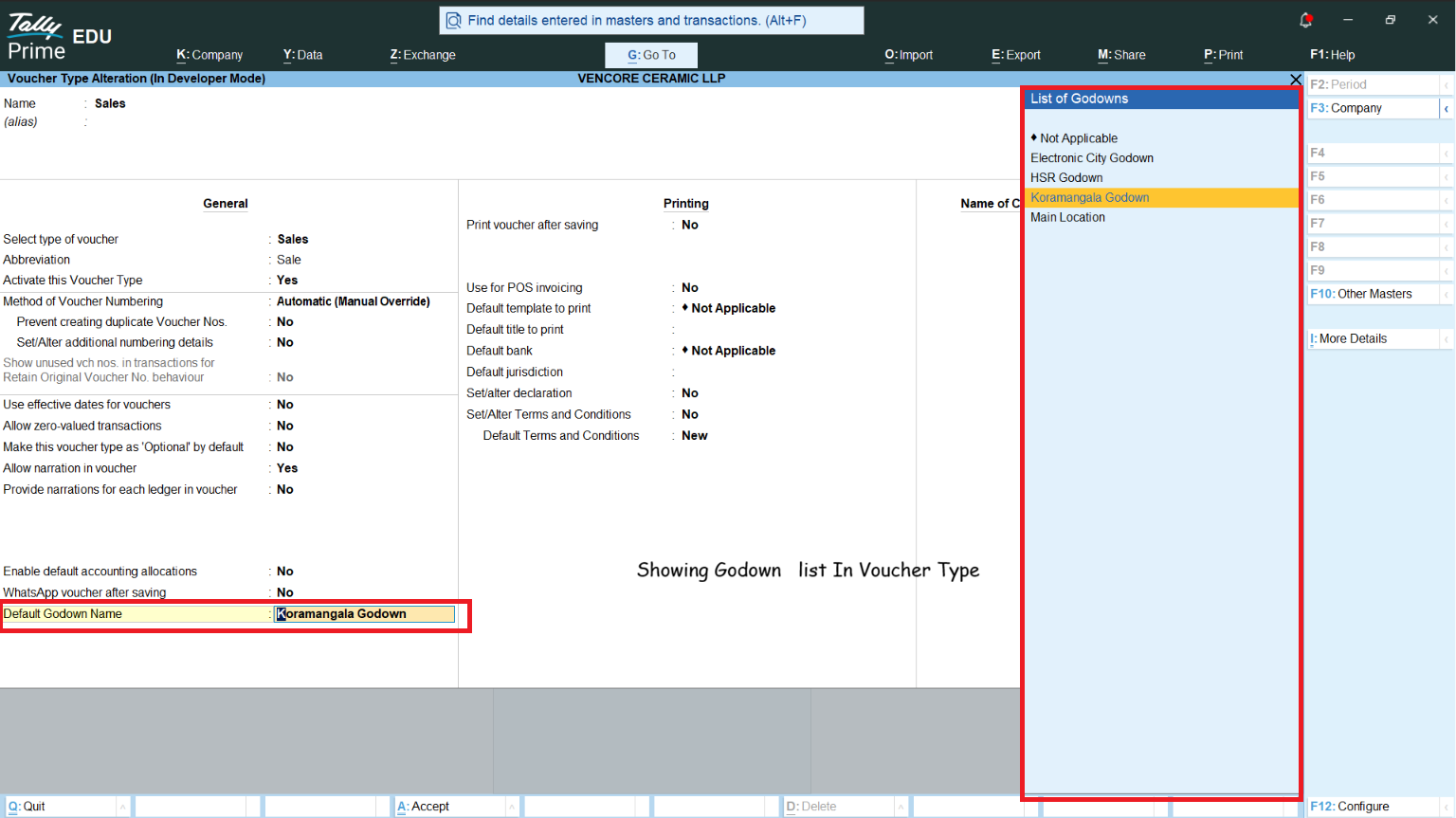Click the Find details search box
Image resolution: width=1456 pixels, height=818 pixels.
coord(651,20)
